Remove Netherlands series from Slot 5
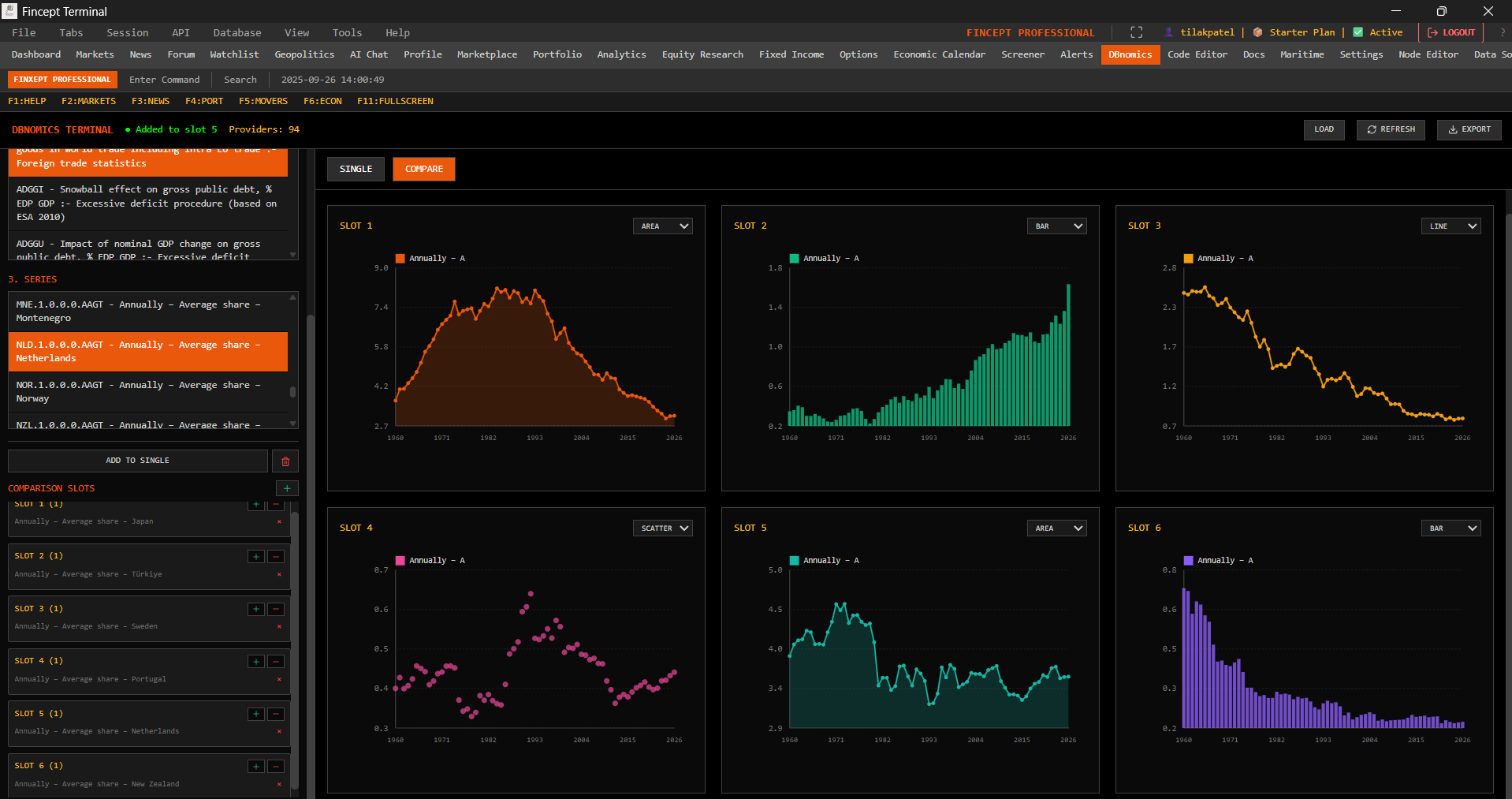The width and height of the screenshot is (1512, 799). pyautogui.click(x=279, y=732)
